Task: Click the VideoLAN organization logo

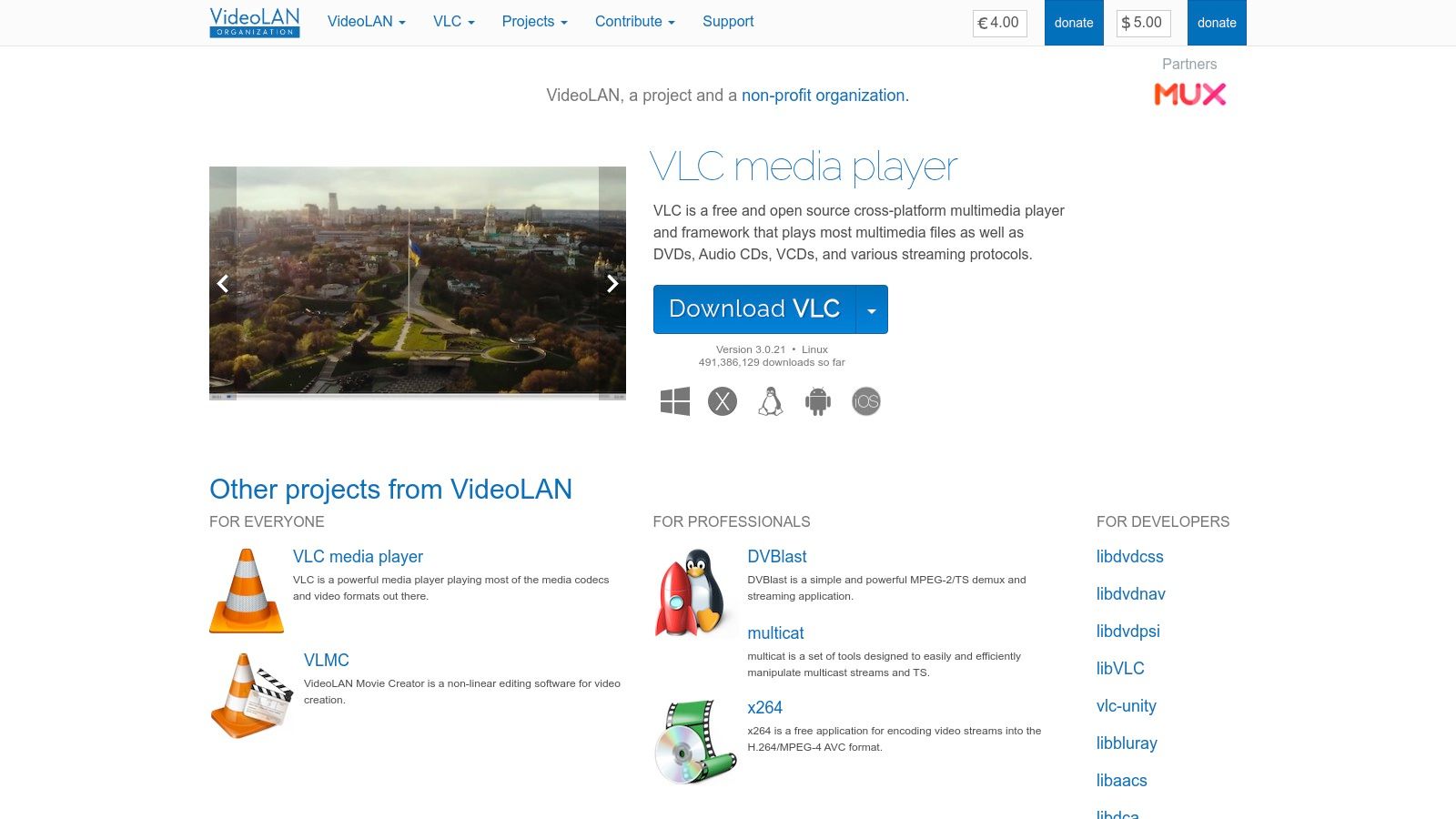Action: (254, 22)
